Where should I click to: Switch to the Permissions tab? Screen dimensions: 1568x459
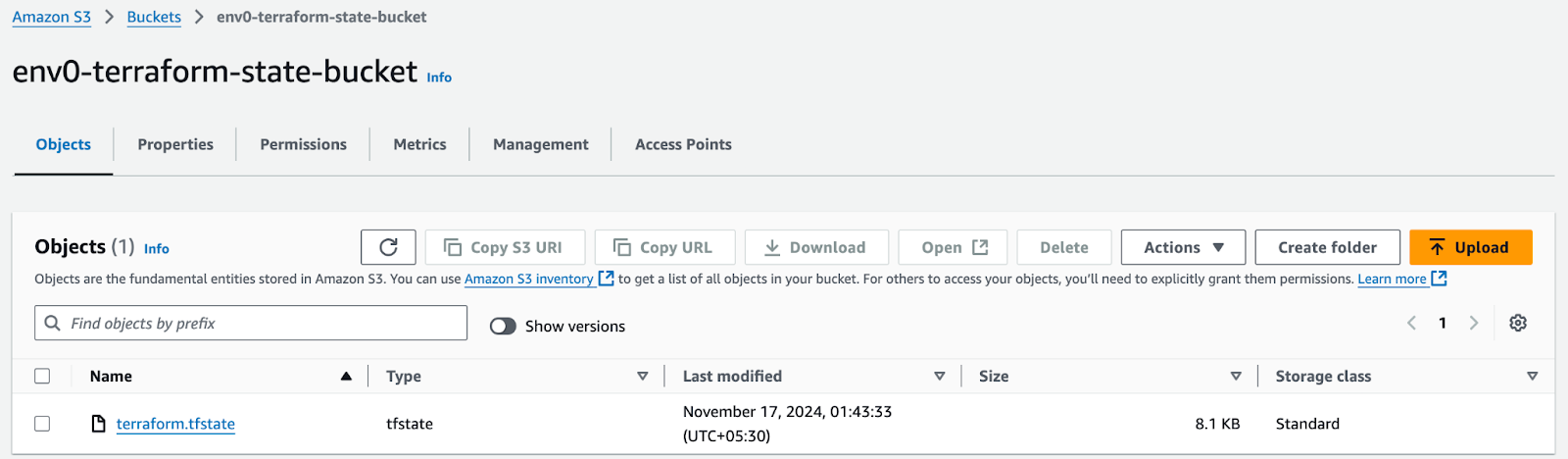303,144
